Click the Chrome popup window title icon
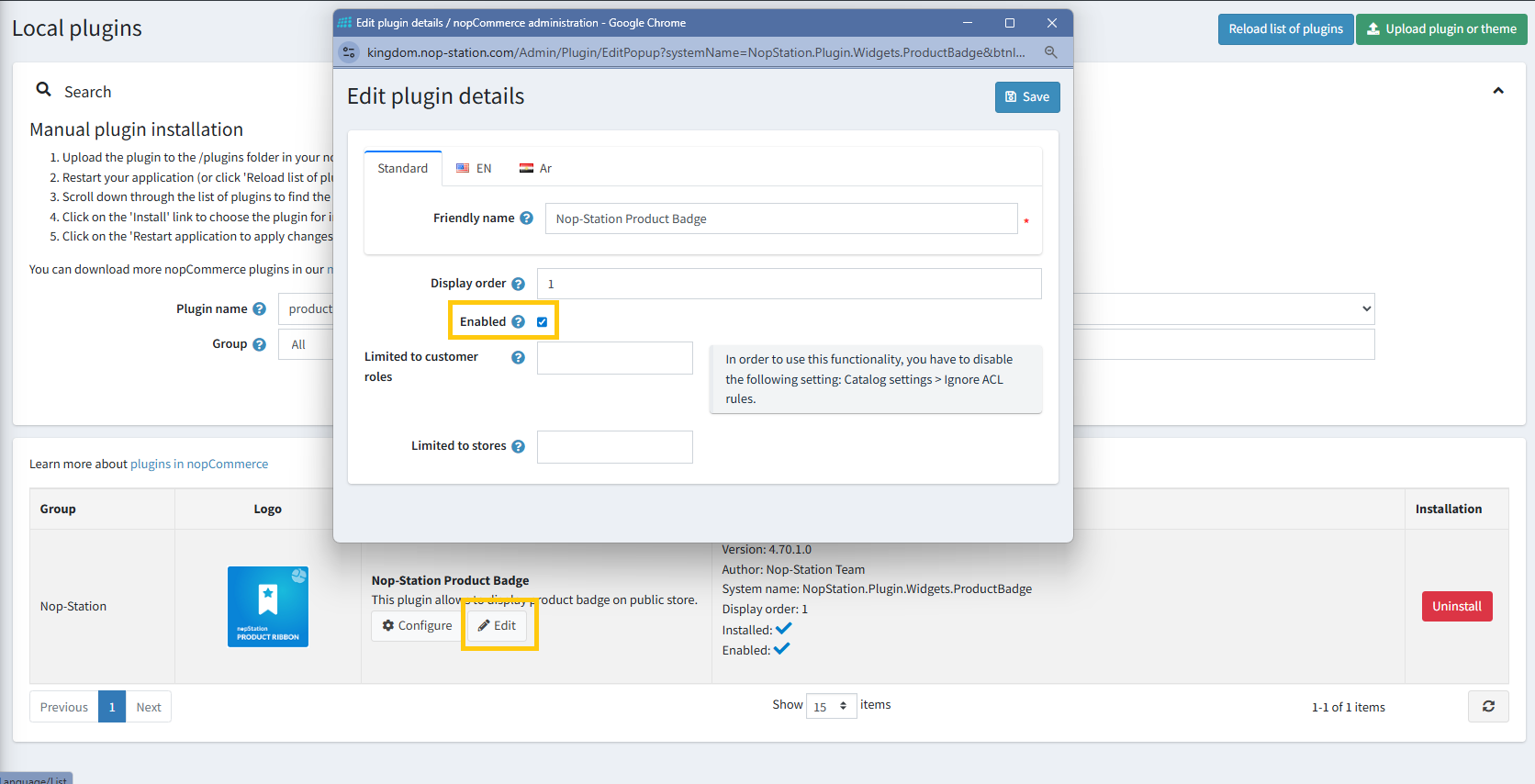 (345, 23)
